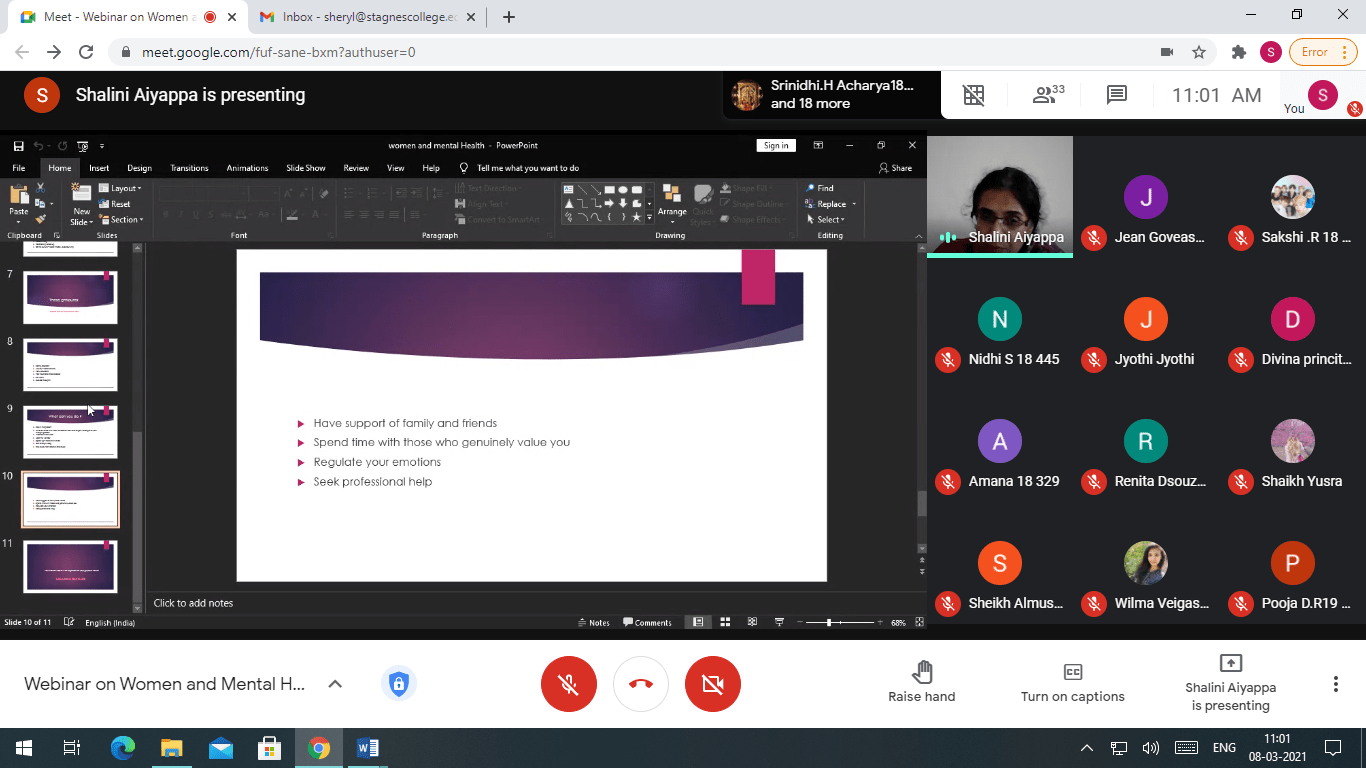
Task: Bookmark this page with star icon
Action: click(1199, 52)
